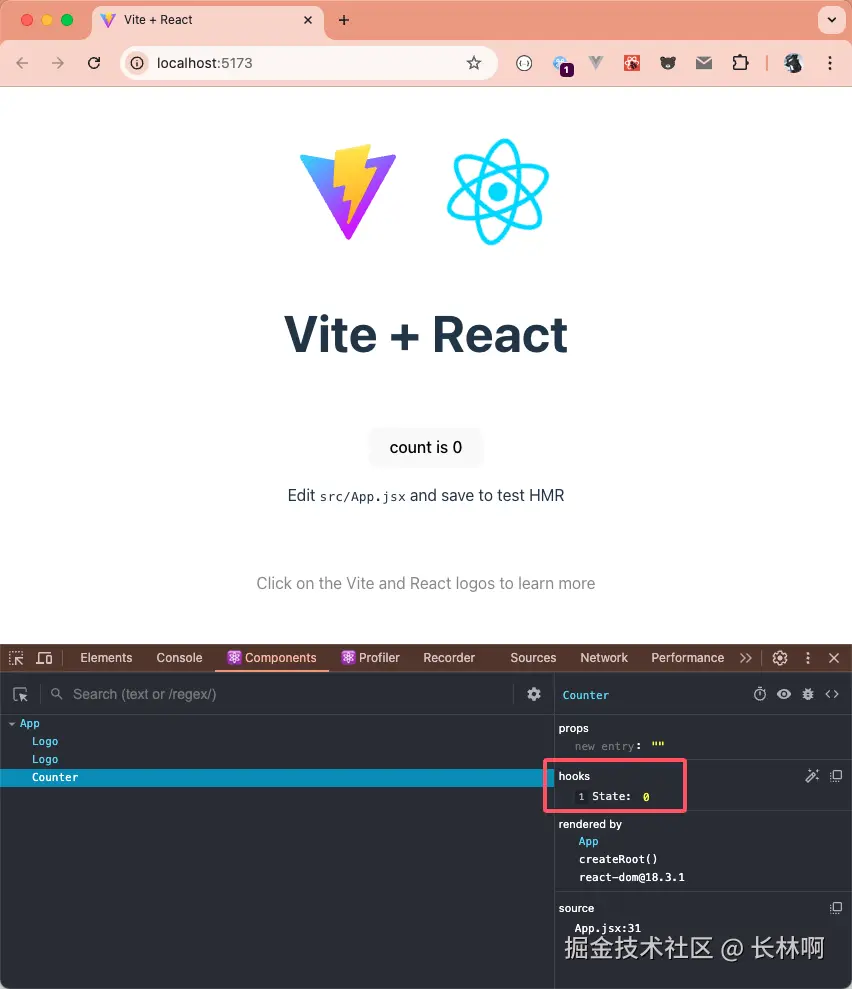
Task: Open the Profiler tab
Action: tap(370, 658)
